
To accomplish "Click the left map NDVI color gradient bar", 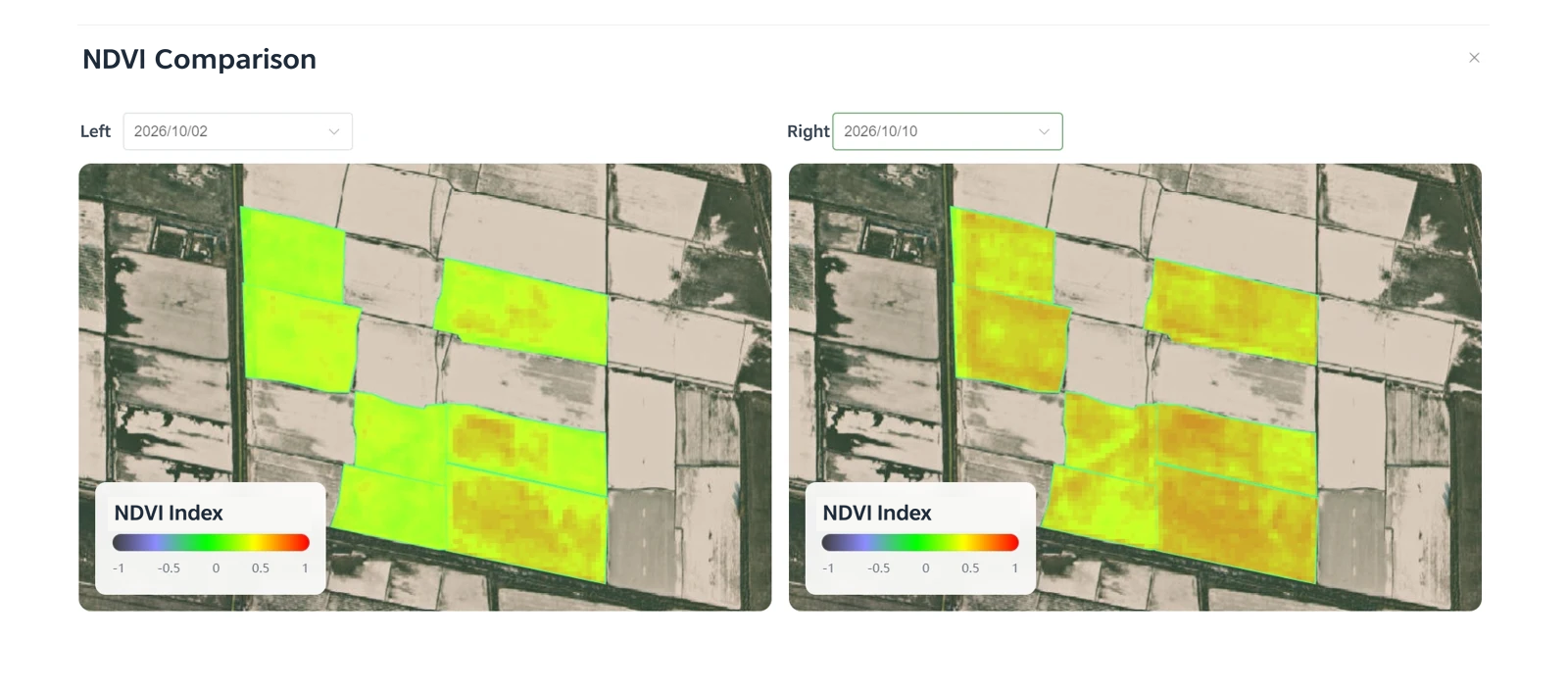I will (x=211, y=542).
